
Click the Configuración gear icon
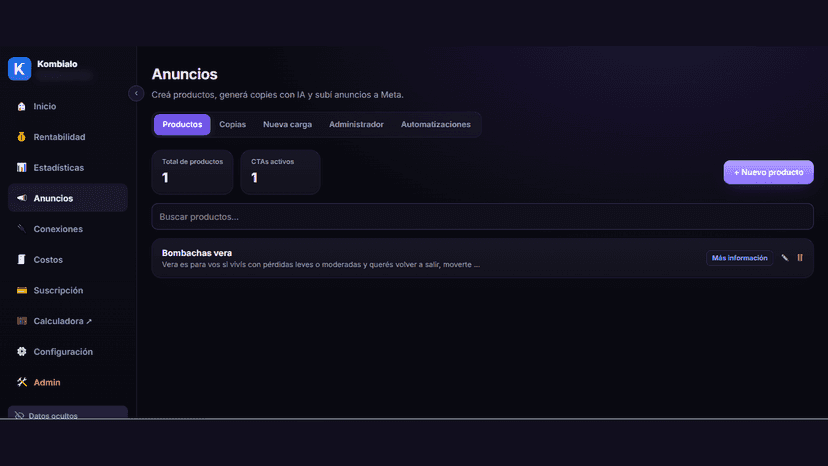[21, 351]
